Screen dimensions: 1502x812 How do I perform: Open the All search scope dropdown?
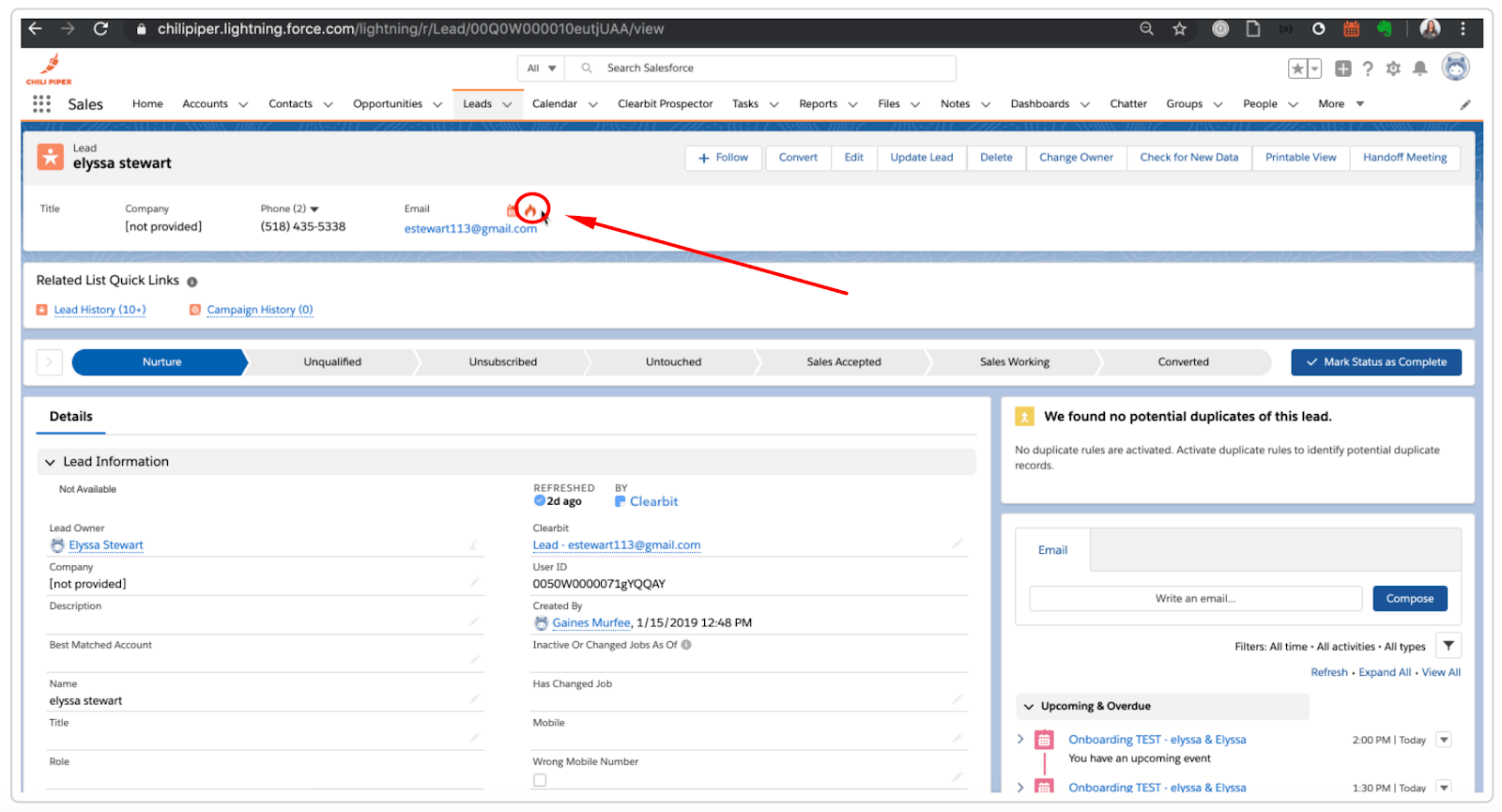(x=542, y=69)
